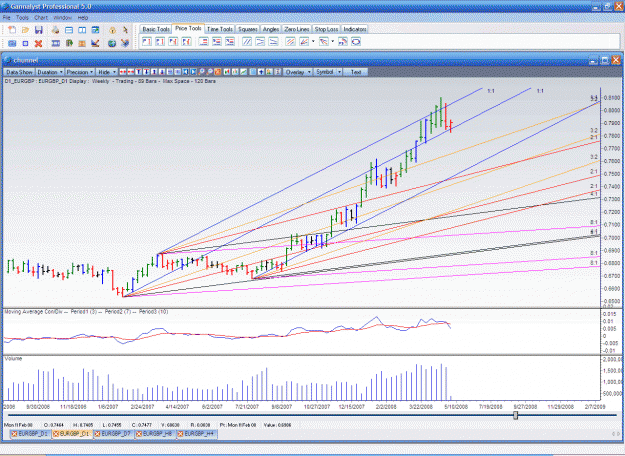Expand the arrow beside the red-blue fan tool
The image size is (625, 456).
(332, 41)
